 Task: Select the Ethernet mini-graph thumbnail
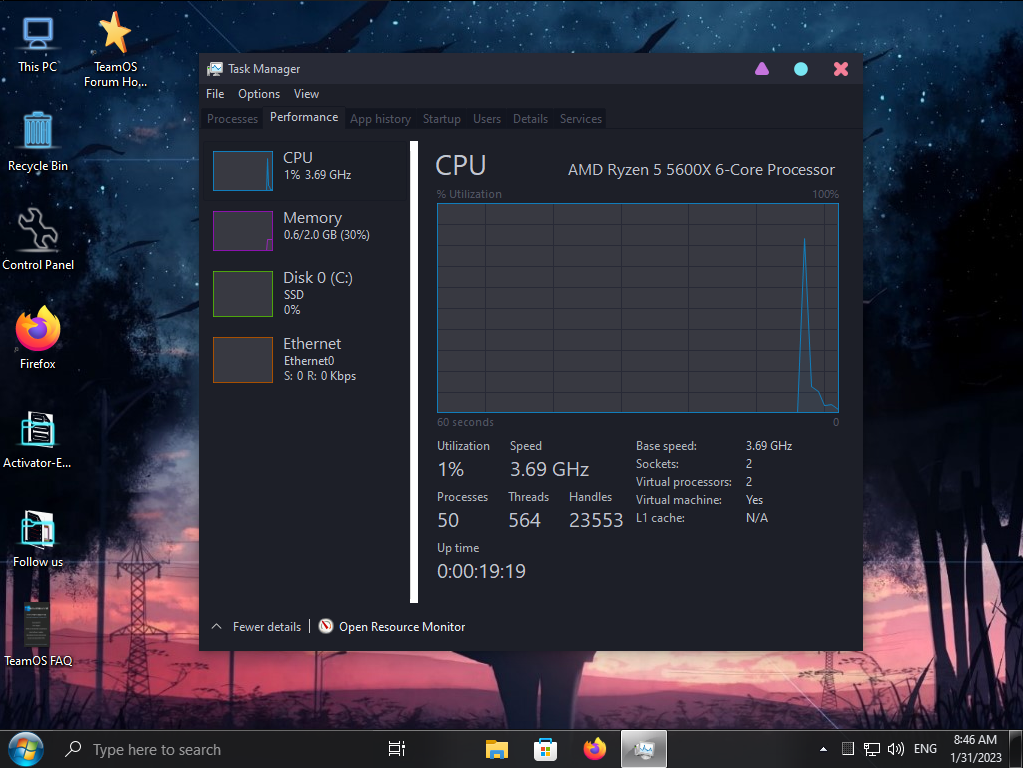[x=243, y=360]
